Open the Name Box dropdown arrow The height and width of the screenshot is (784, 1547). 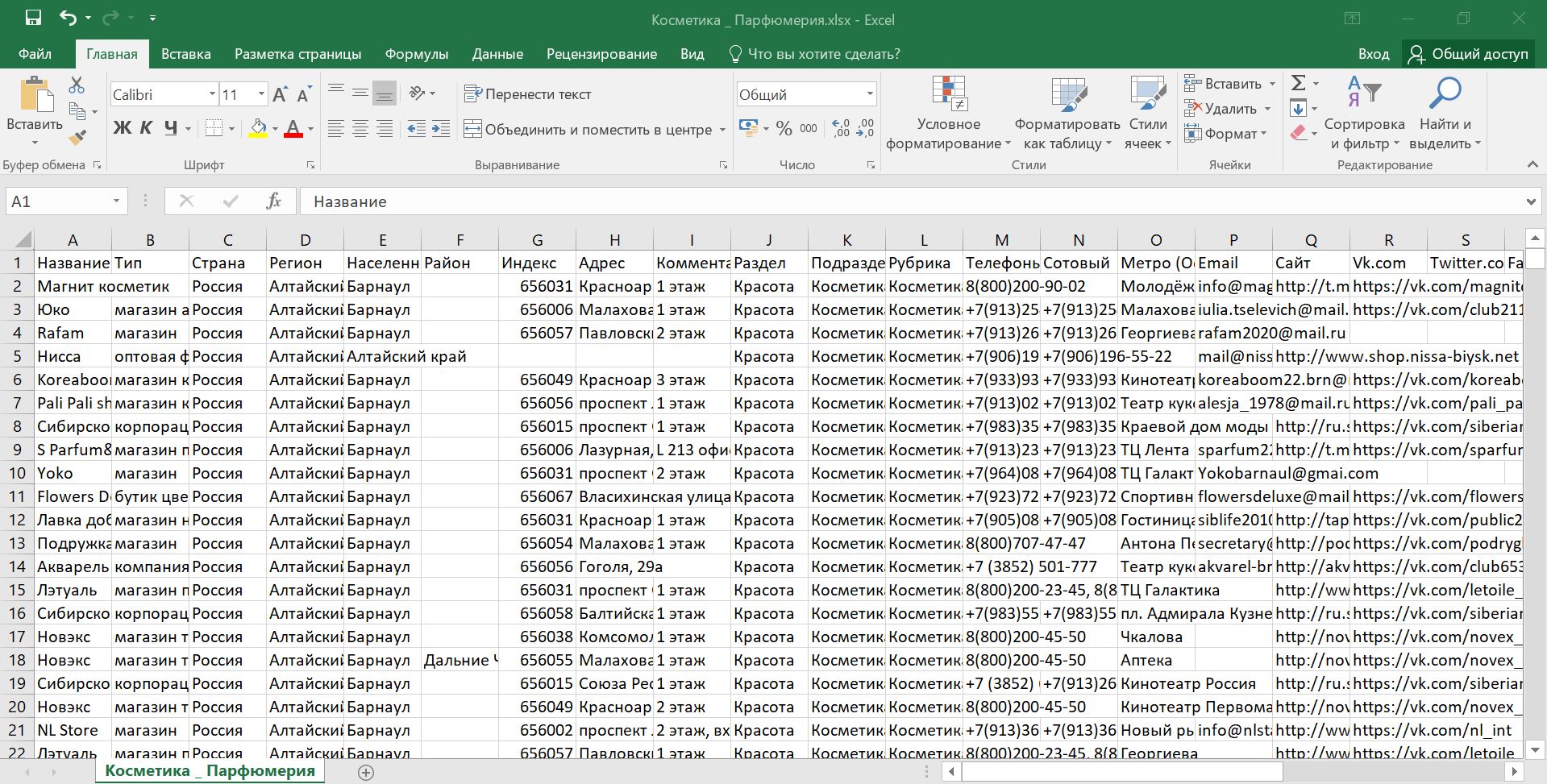(x=117, y=201)
